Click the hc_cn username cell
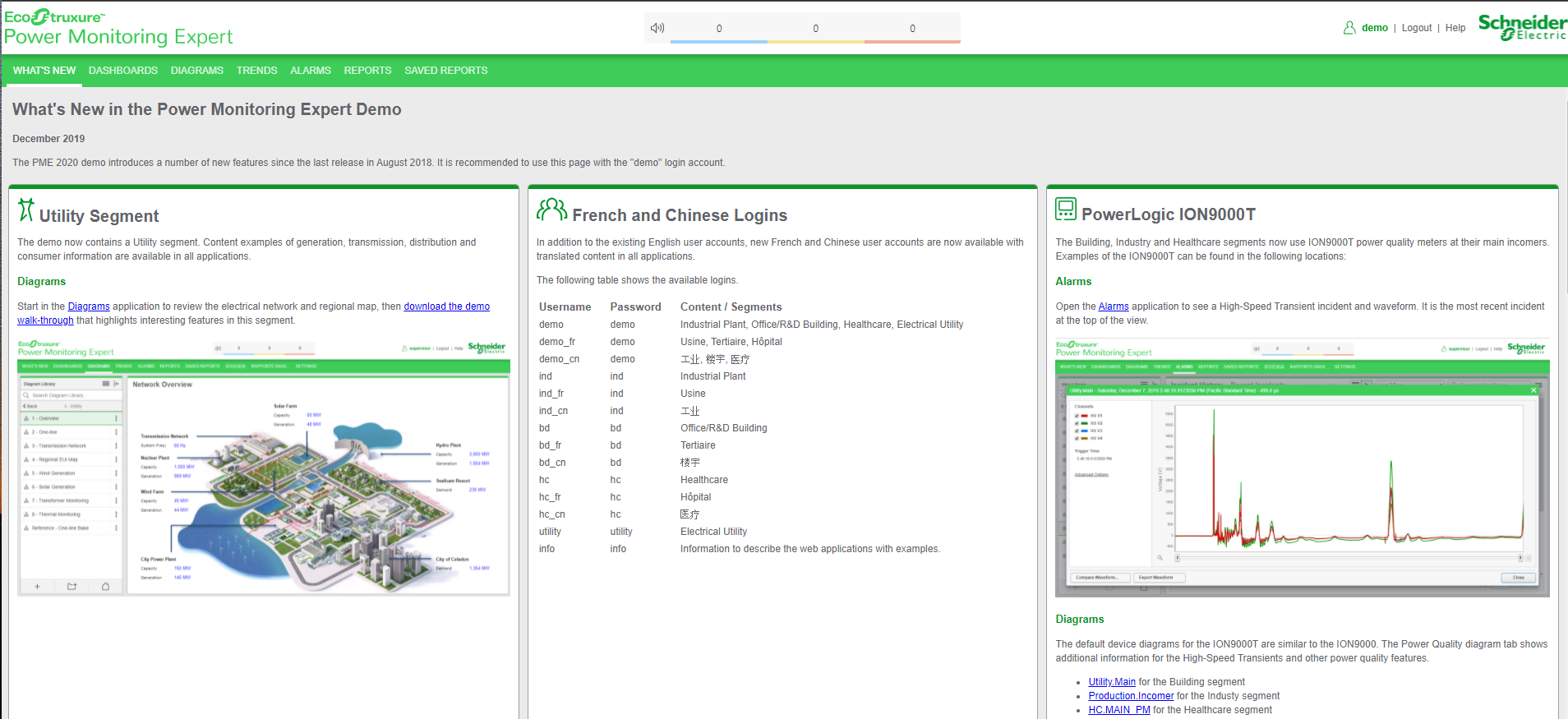Screen dimensions: 1568x719 pos(552,514)
